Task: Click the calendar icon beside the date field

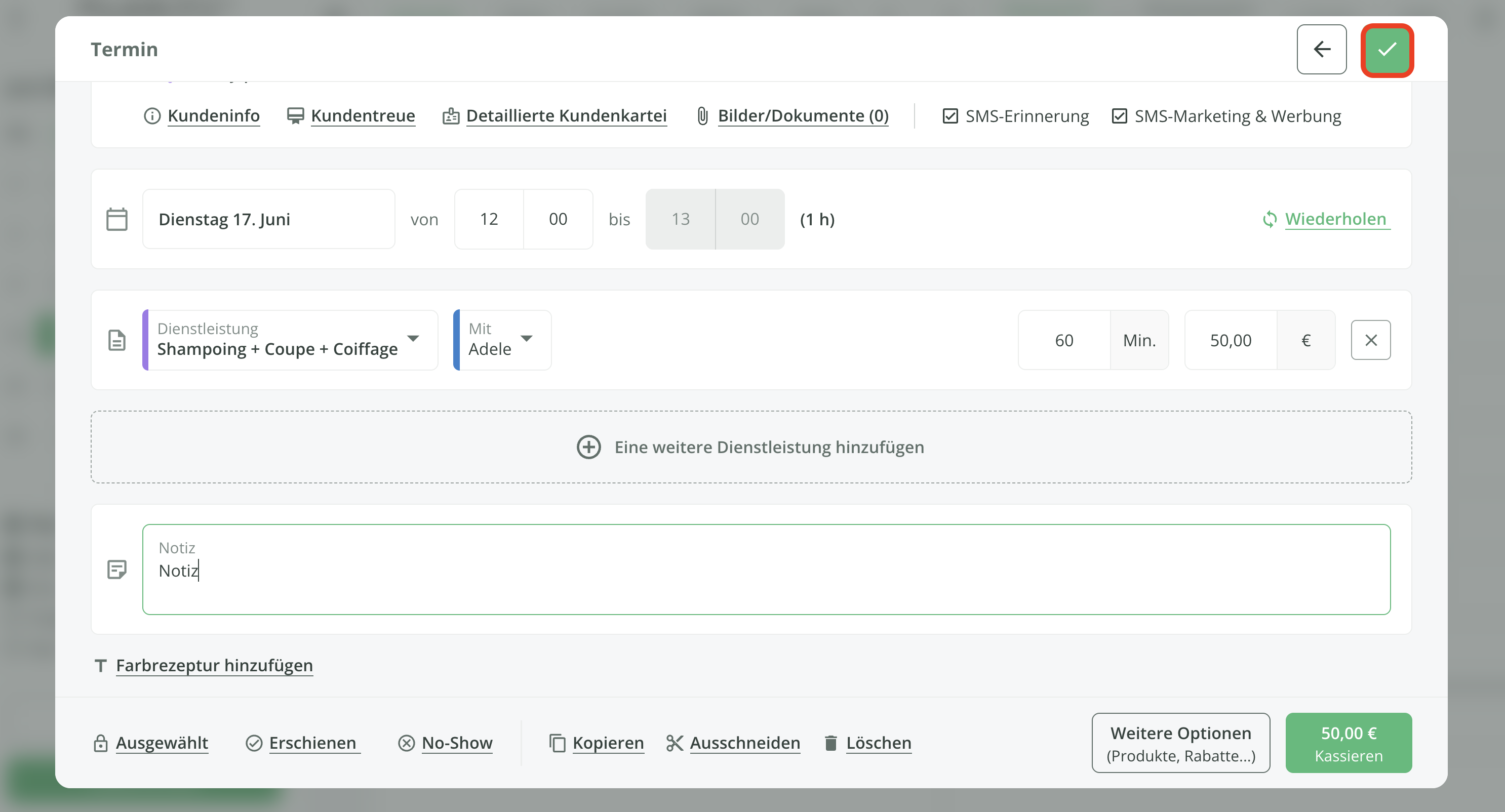Action: [x=117, y=219]
